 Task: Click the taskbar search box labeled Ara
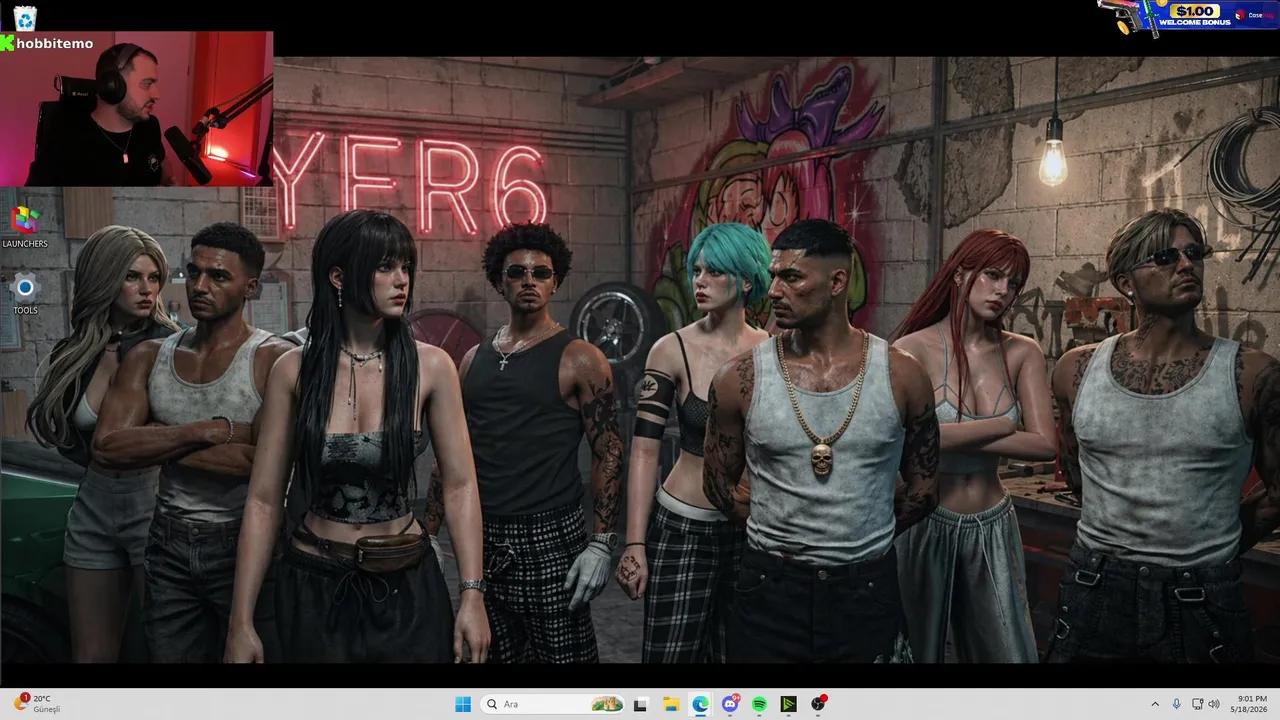click(x=553, y=704)
